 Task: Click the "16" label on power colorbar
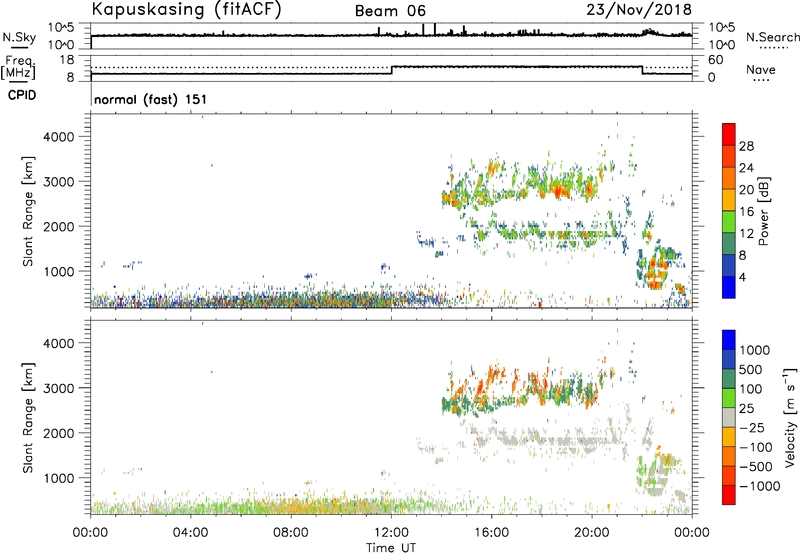746,212
